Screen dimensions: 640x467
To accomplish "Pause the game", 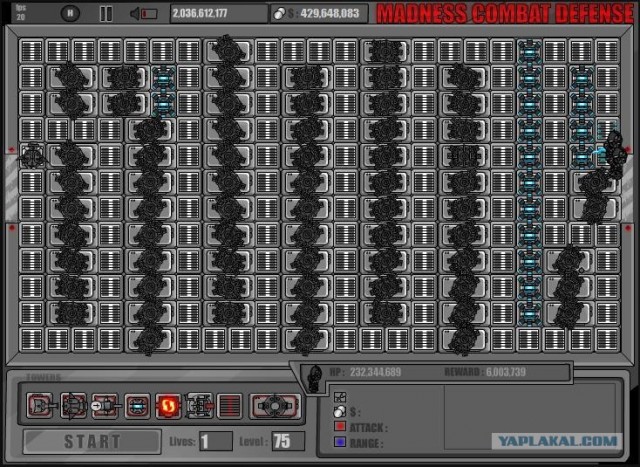I will (106, 14).
